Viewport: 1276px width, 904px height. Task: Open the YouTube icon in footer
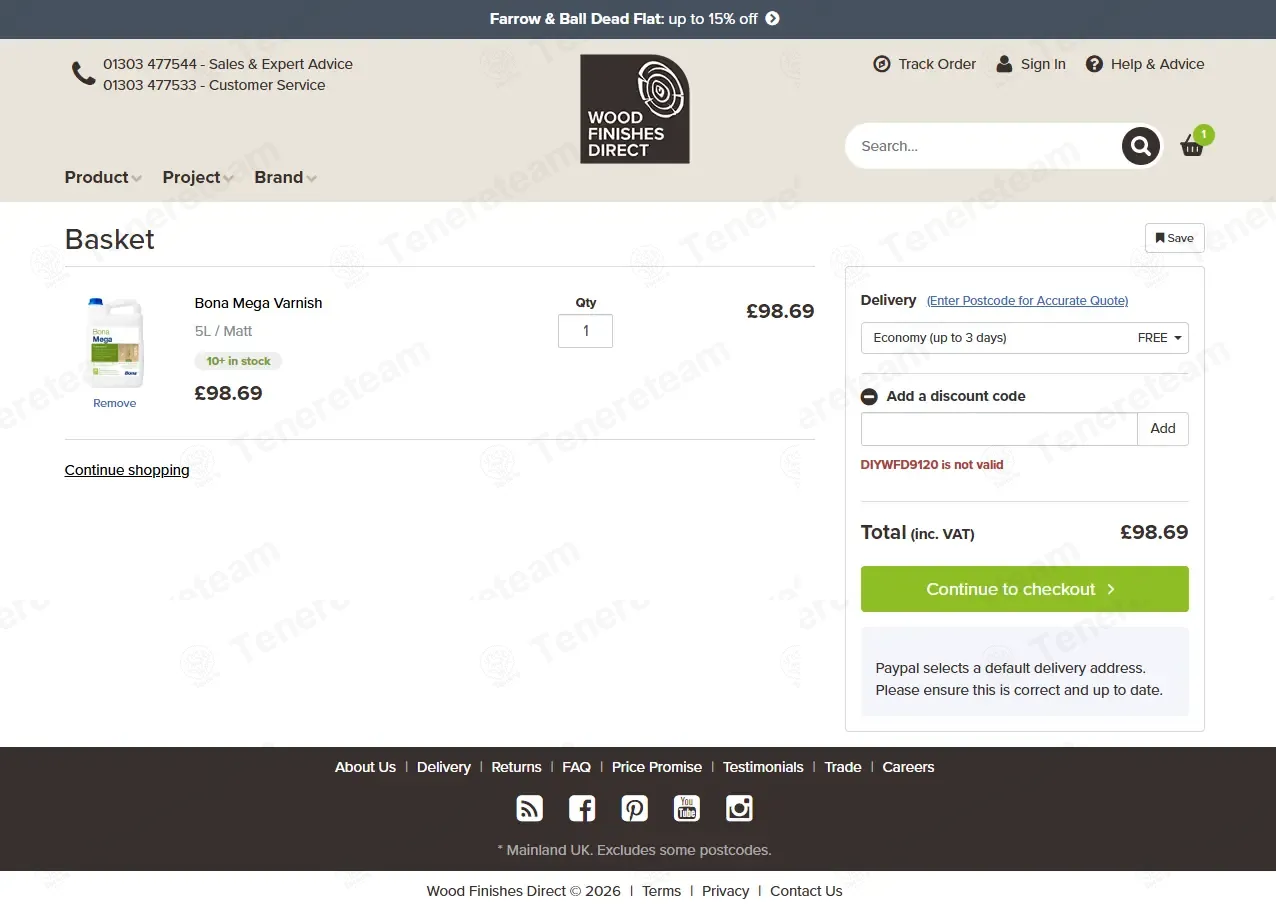[x=687, y=808]
